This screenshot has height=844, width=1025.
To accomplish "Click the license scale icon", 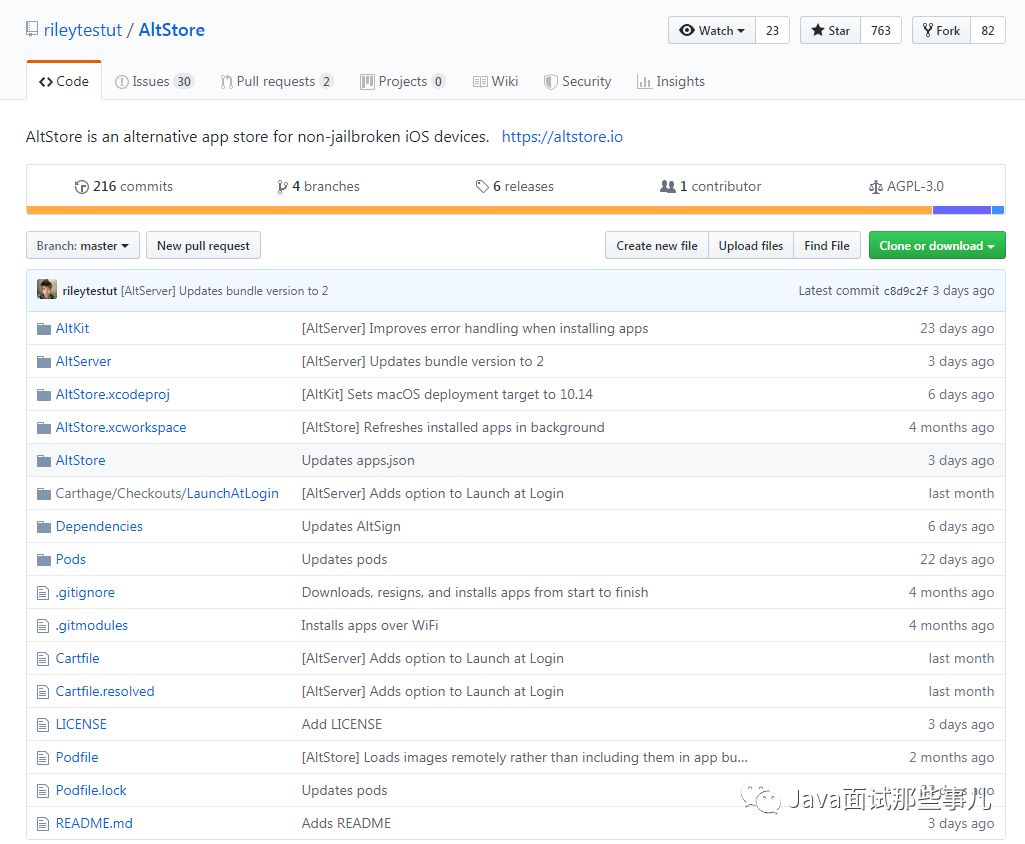I will (875, 187).
